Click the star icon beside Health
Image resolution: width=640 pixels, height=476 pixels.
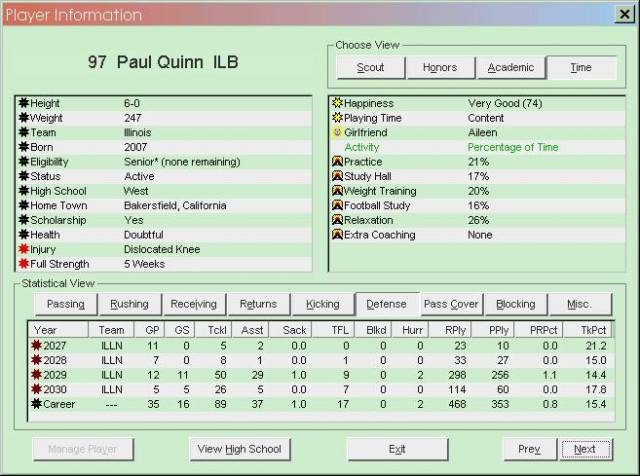pyautogui.click(x=24, y=235)
